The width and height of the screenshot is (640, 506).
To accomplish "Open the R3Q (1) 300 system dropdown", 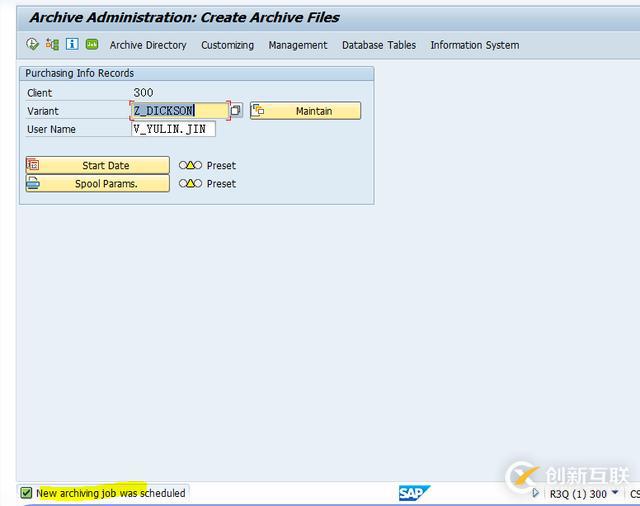I will coord(584,494).
